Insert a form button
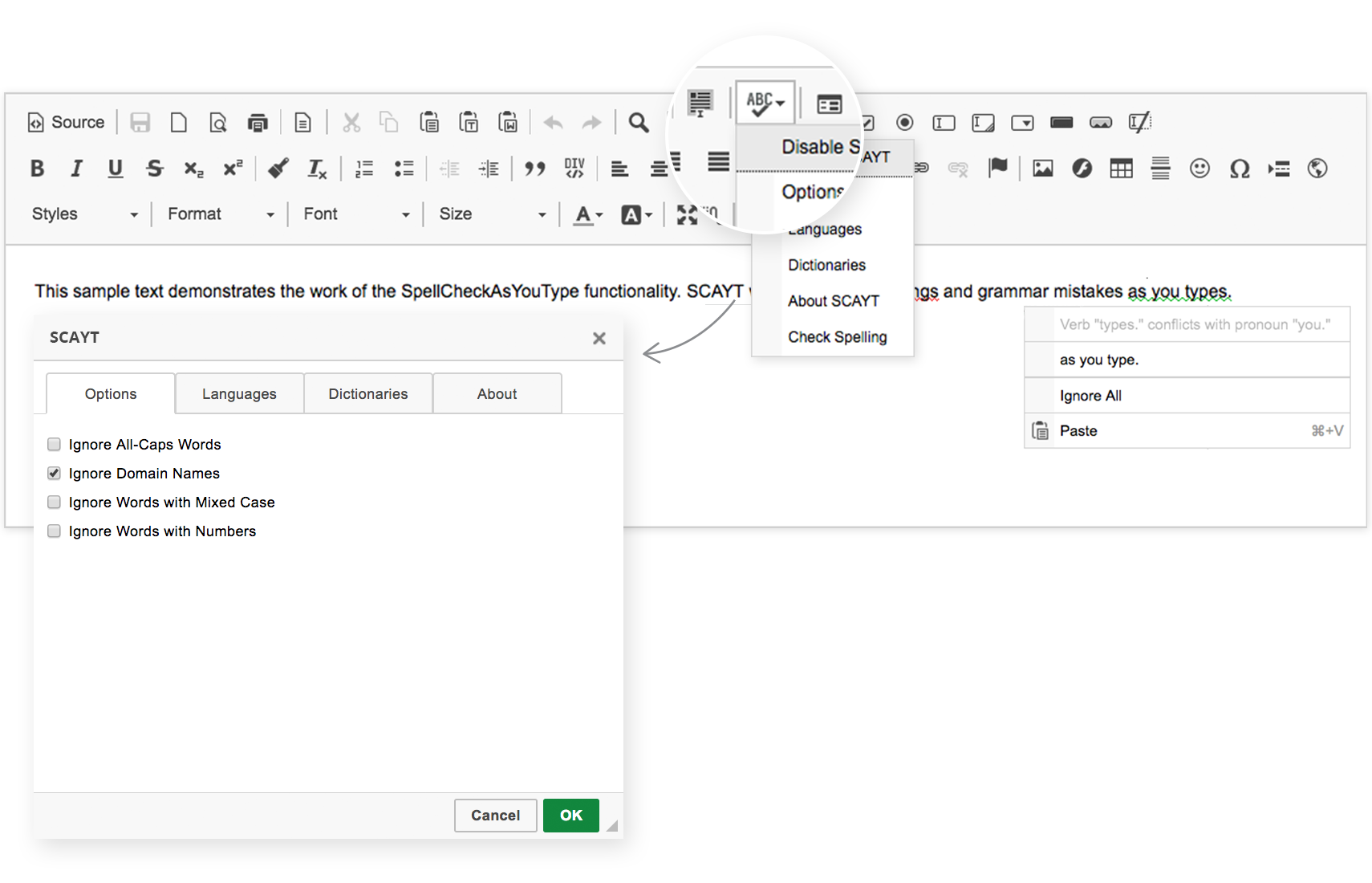1372x883 pixels. (1062, 122)
